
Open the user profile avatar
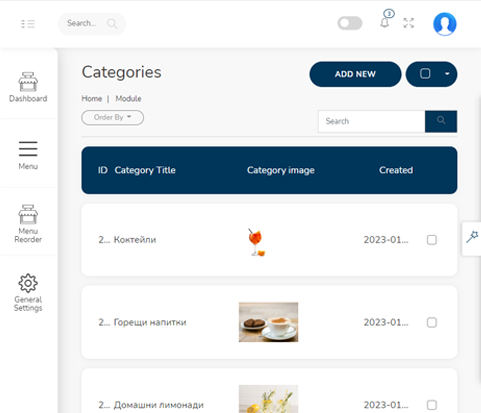click(445, 24)
